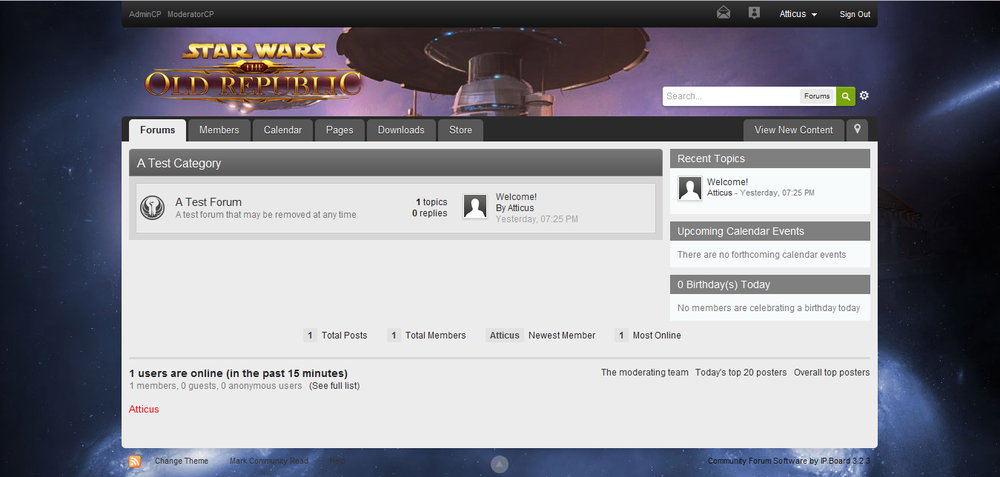Open the messenger envelope icon
The image size is (1000, 477).
(723, 13)
